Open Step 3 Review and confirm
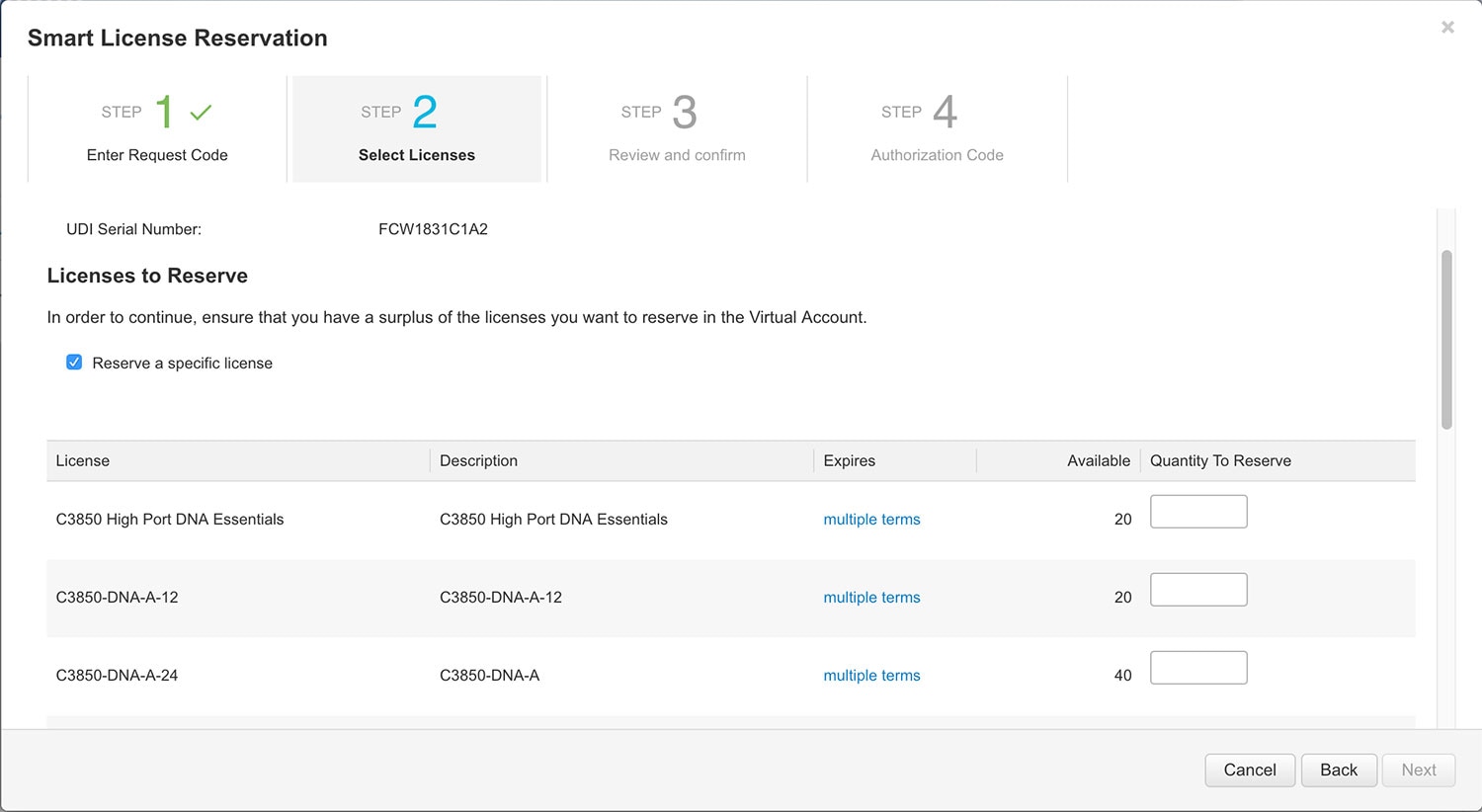Viewport: 1482px width, 812px height. pyautogui.click(x=677, y=129)
